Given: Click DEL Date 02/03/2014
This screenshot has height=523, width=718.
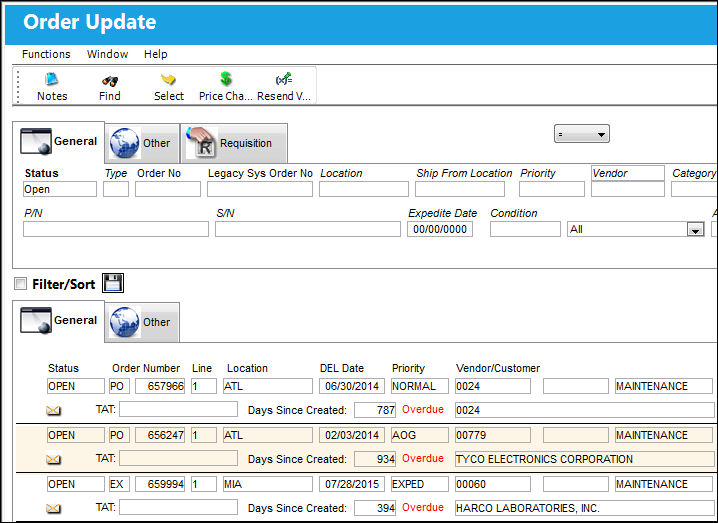Looking at the screenshot, I should [x=352, y=435].
